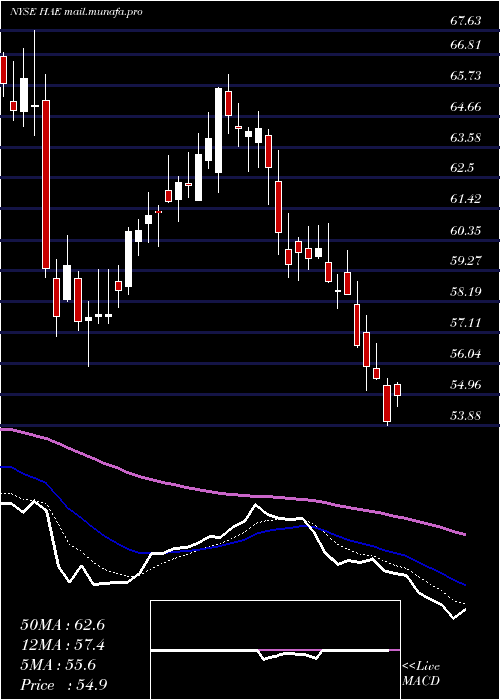Click the 12MA : 57.4 readout

click(62, 645)
